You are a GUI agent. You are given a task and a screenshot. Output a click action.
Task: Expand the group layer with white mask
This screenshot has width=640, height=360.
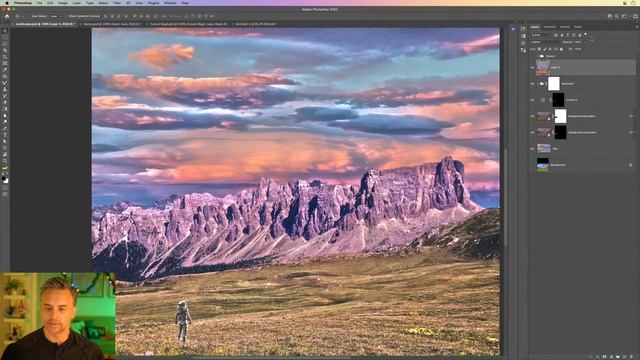pos(538,84)
